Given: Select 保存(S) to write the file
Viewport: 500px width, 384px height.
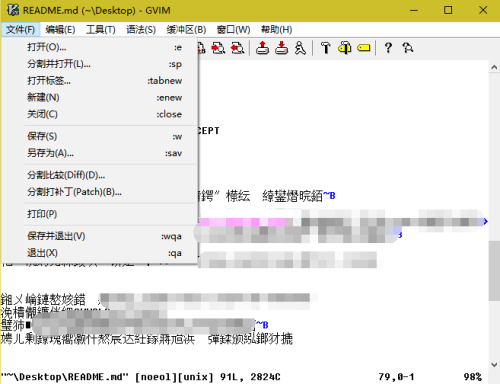Looking at the screenshot, I should coord(99,136).
